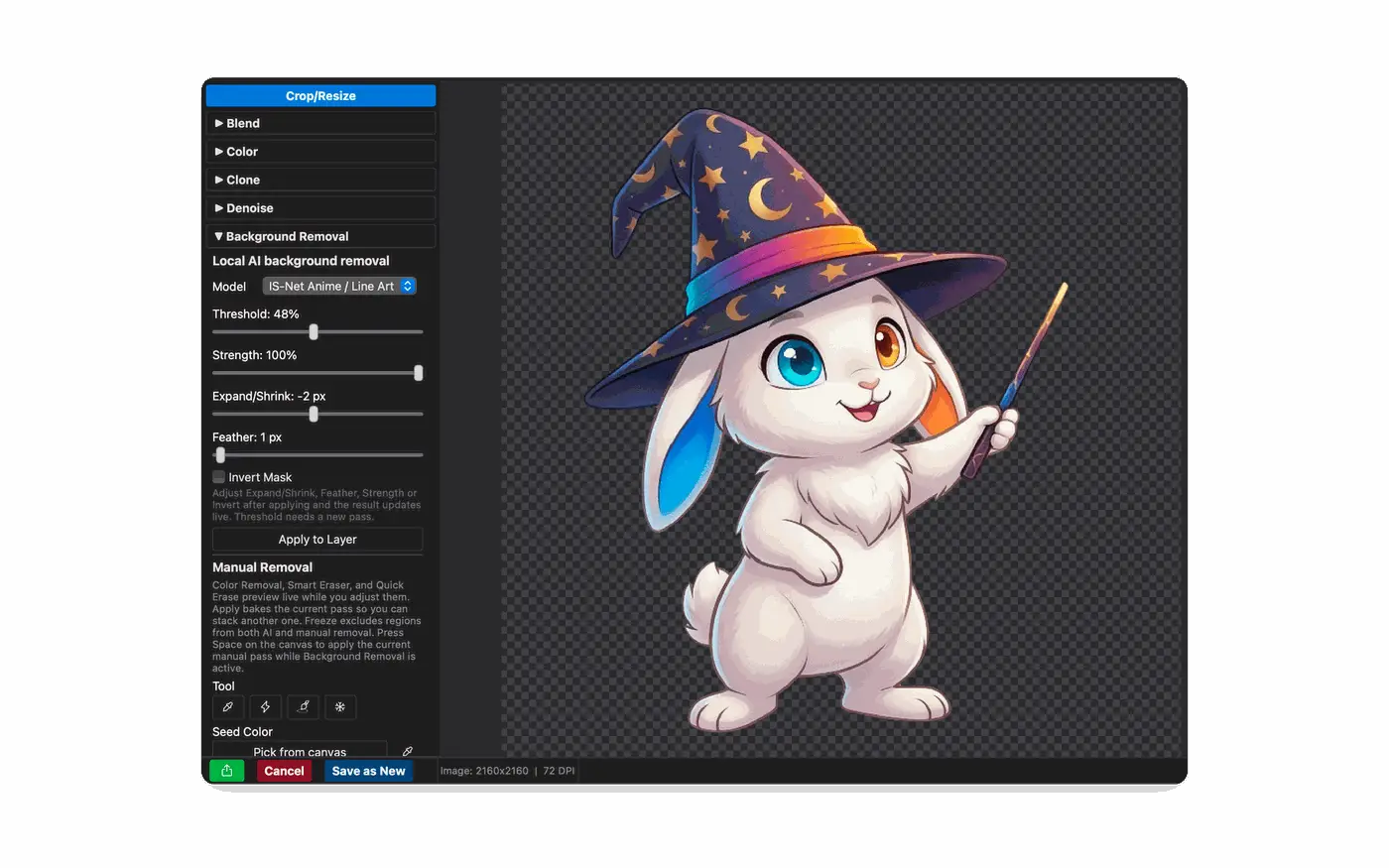Click the Feather slider handle
The width and height of the screenshot is (1389, 868).
coord(220,455)
